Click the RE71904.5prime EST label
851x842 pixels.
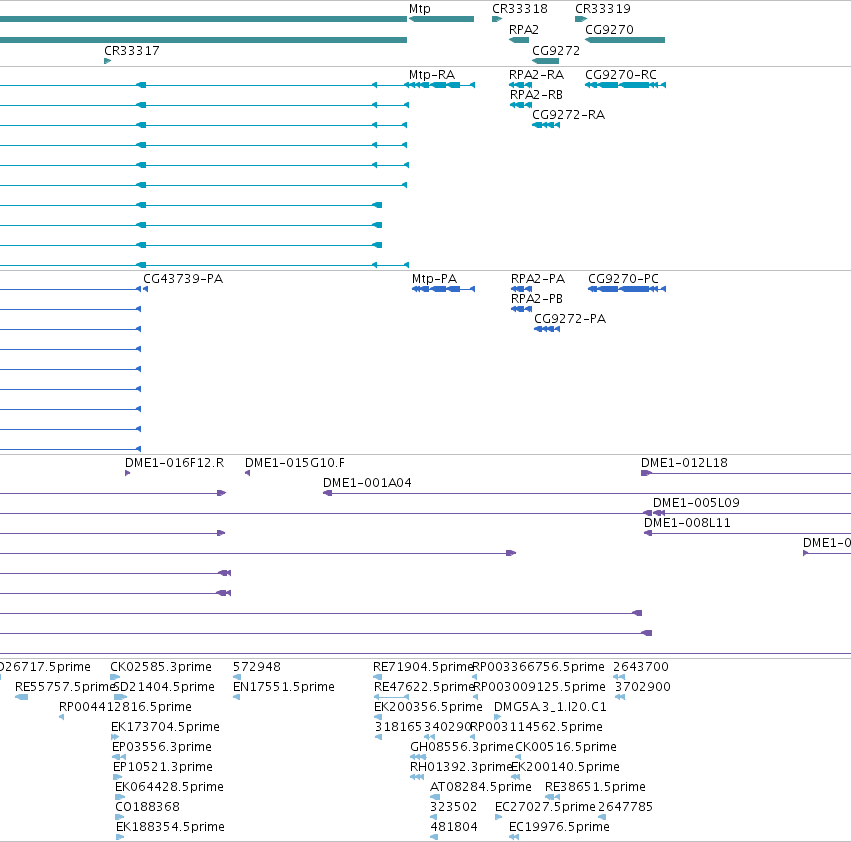423,667
